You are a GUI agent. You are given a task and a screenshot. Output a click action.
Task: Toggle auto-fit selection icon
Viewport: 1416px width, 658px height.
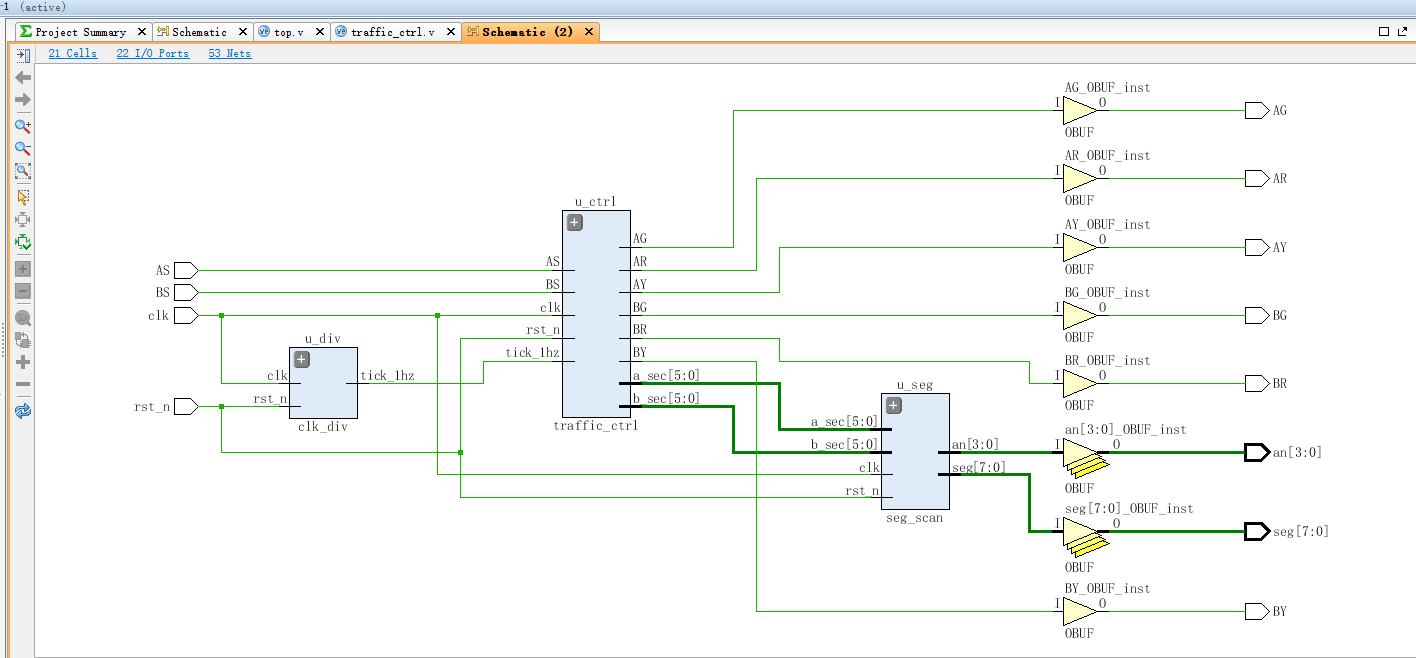click(23, 241)
